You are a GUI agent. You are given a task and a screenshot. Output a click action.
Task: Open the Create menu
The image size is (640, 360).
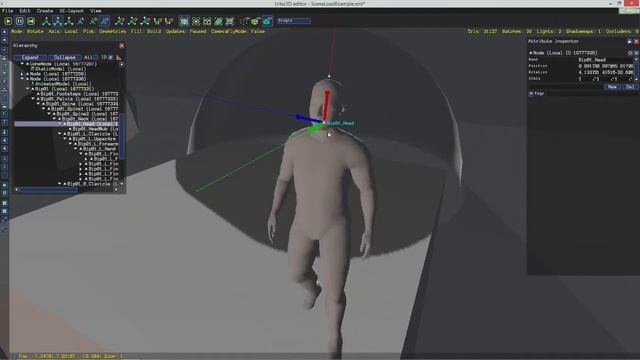tap(45, 11)
